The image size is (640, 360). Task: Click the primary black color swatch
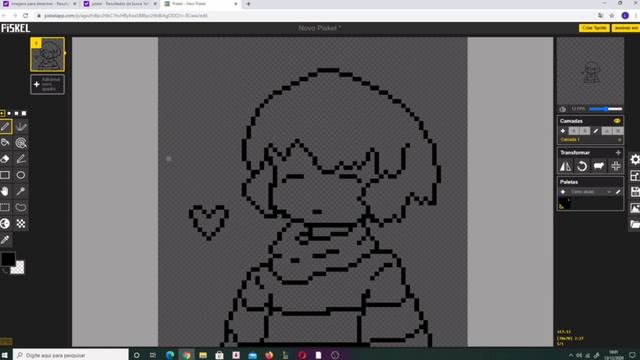[x=7, y=259]
